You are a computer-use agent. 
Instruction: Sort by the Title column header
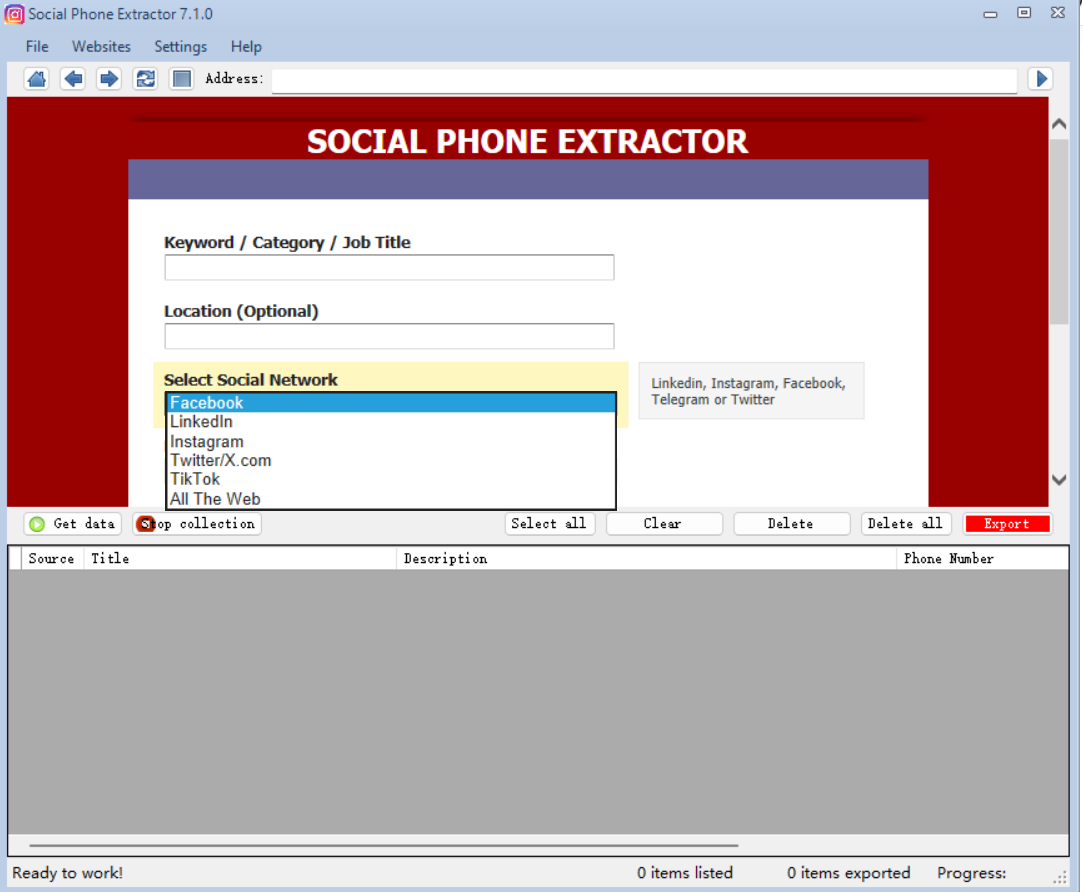(x=240, y=558)
